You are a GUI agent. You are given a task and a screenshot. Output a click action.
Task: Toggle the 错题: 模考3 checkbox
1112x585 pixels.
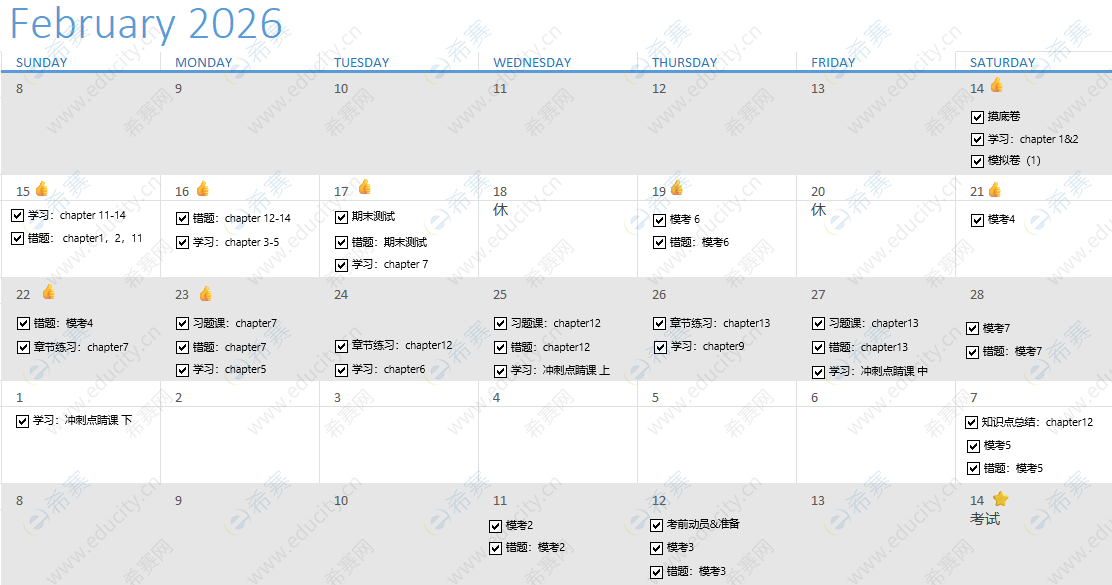(657, 572)
